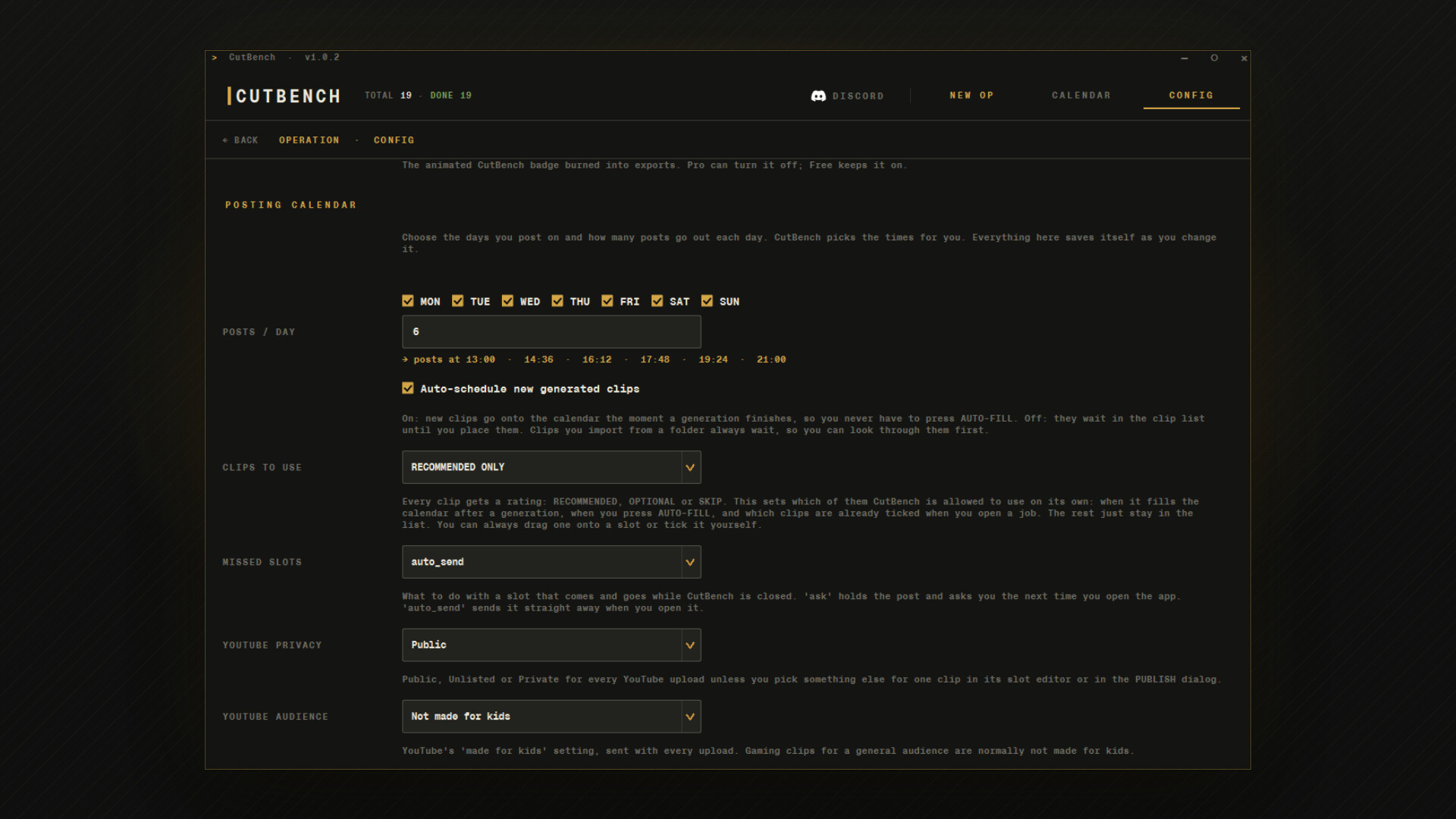Expand the Missed Slots dropdown
The height and width of the screenshot is (819, 1456).
tap(551, 562)
